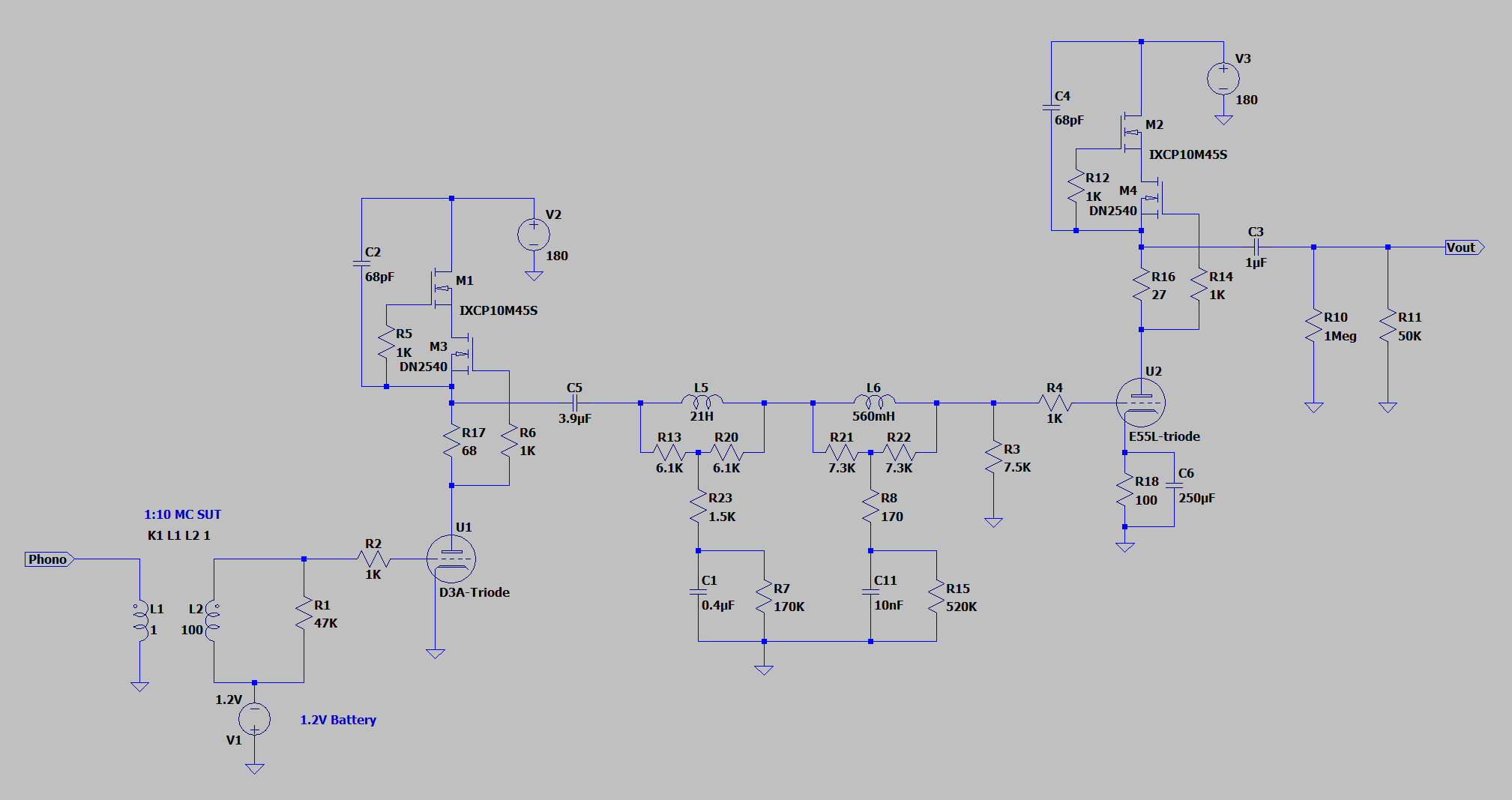Viewport: 1512px width, 800px height.
Task: Click the R4 1K grid stopper resistor
Action: [x=1055, y=403]
